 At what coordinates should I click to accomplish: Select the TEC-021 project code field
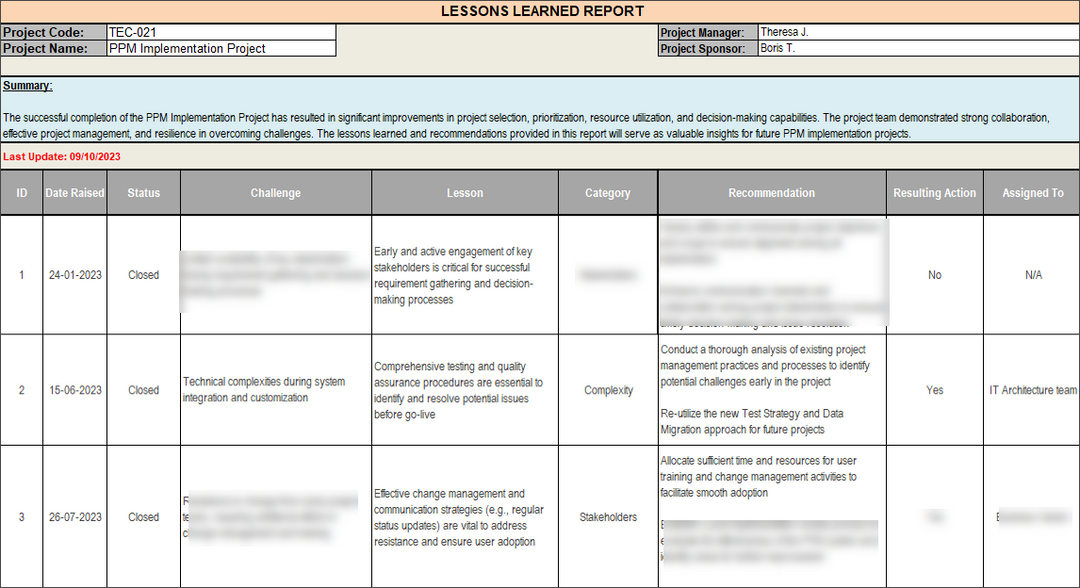221,33
